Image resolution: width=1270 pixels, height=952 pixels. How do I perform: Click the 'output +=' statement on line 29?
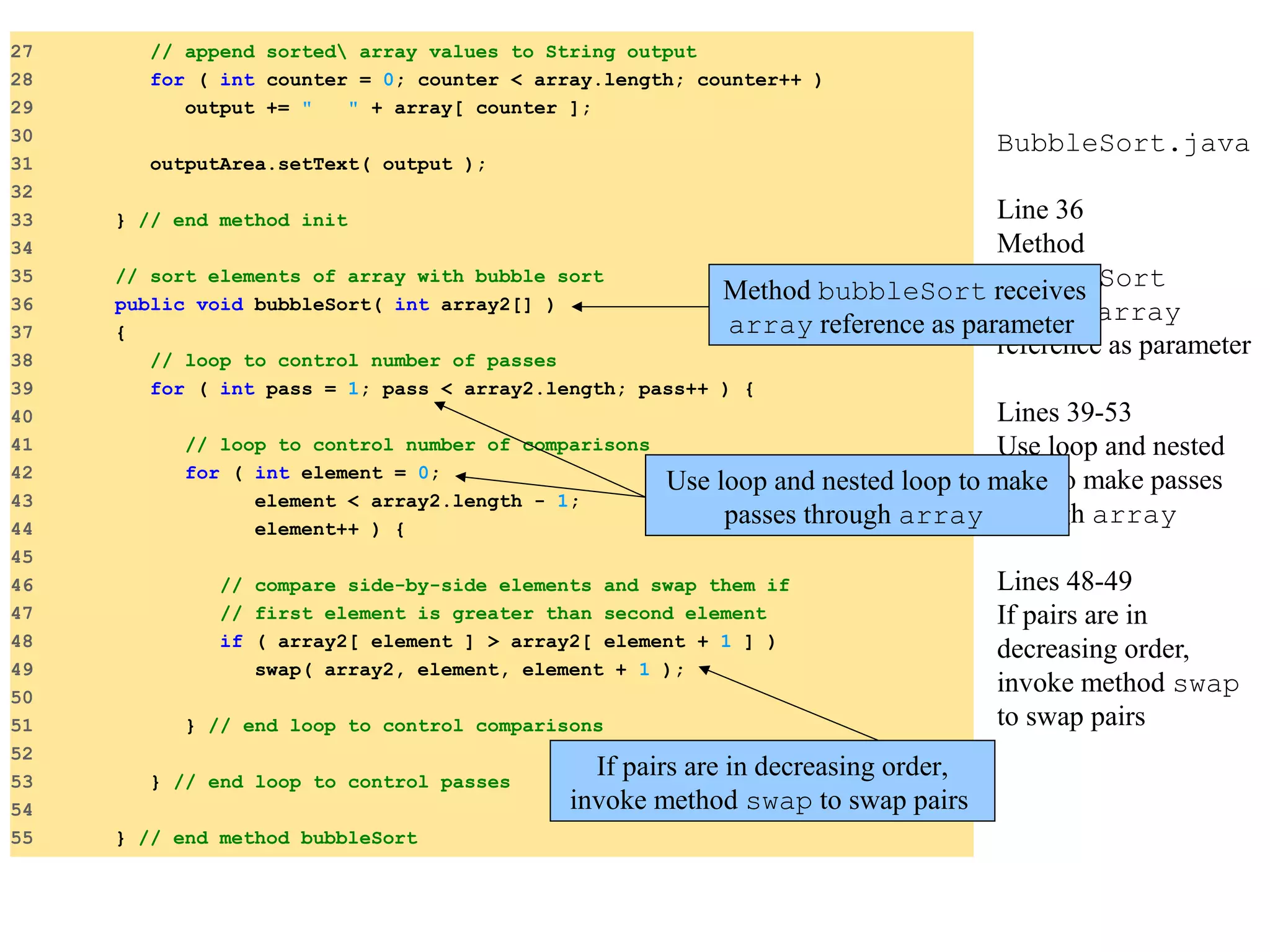pyautogui.click(x=388, y=108)
